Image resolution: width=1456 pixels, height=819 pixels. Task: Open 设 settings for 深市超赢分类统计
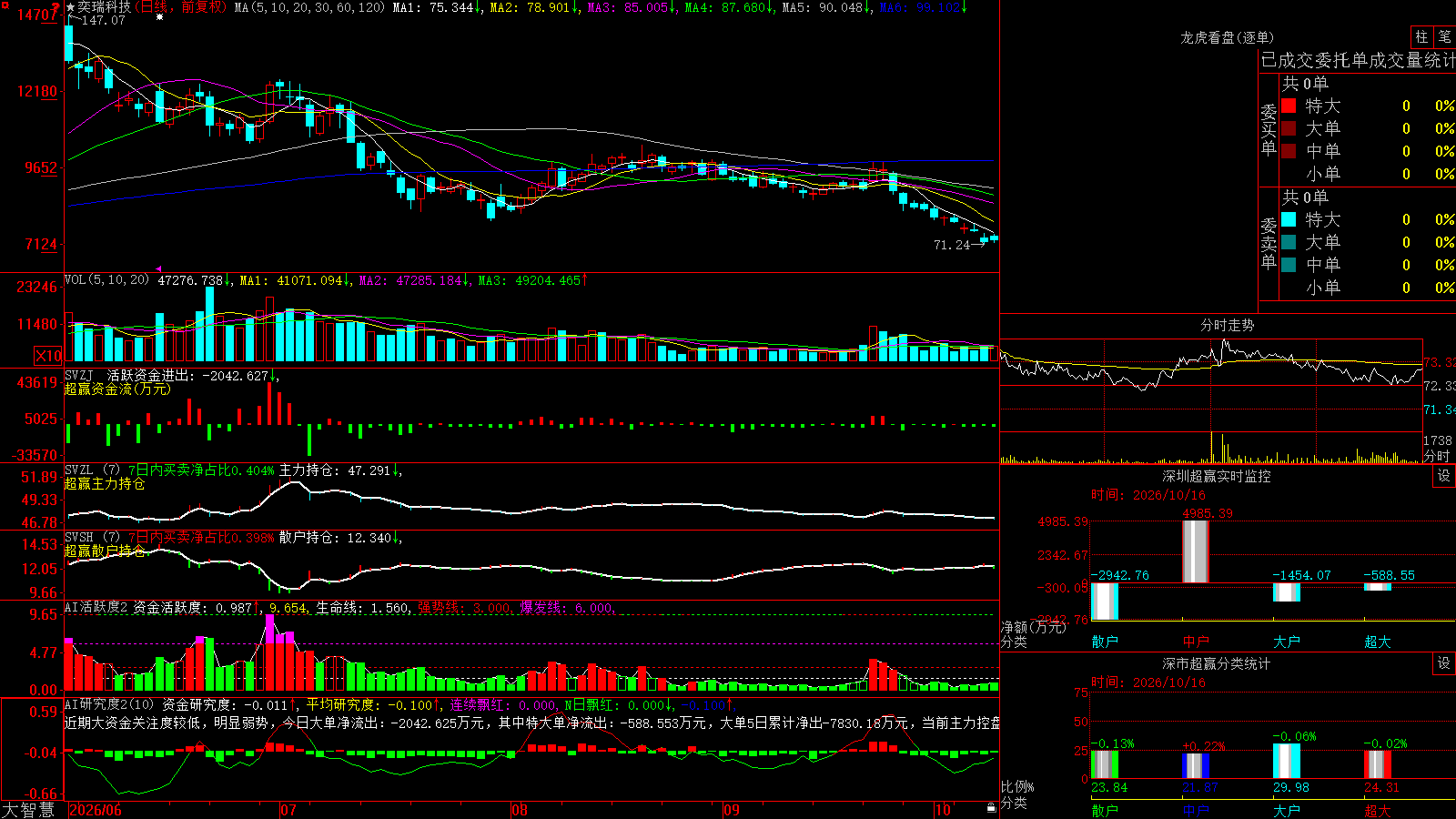coord(1444,663)
